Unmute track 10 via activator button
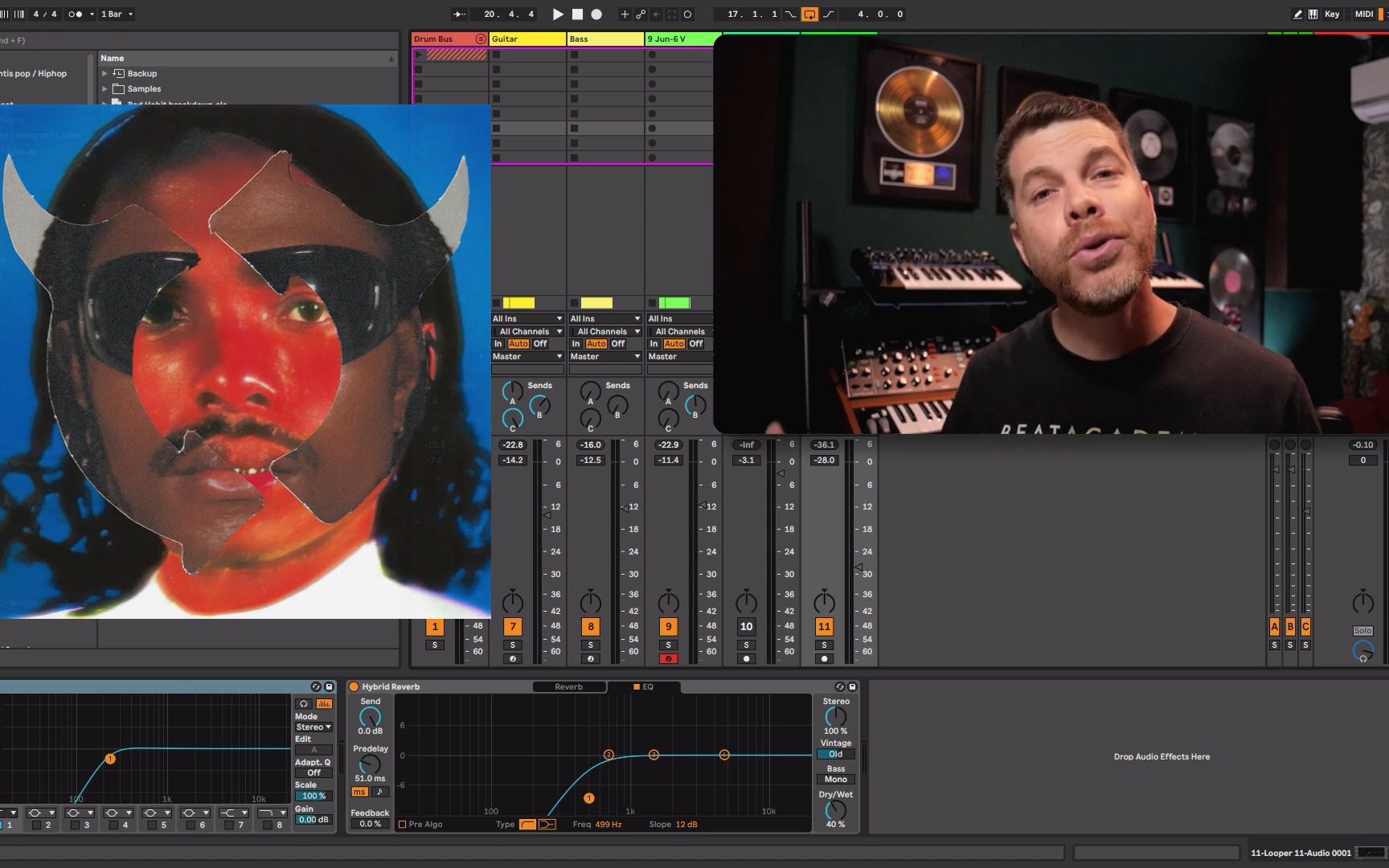This screenshot has height=868, width=1389. pos(747,627)
